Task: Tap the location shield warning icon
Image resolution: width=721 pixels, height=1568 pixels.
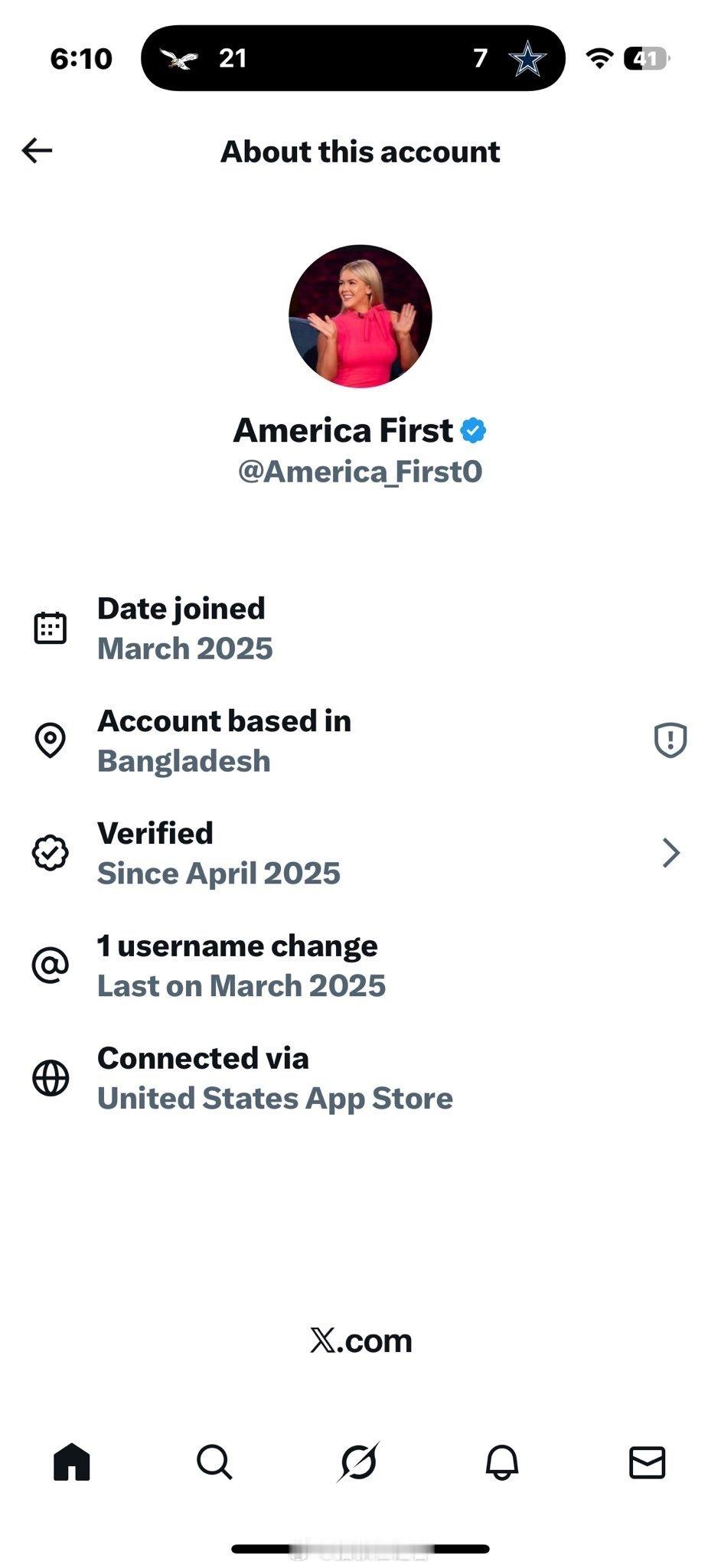Action: (x=670, y=740)
